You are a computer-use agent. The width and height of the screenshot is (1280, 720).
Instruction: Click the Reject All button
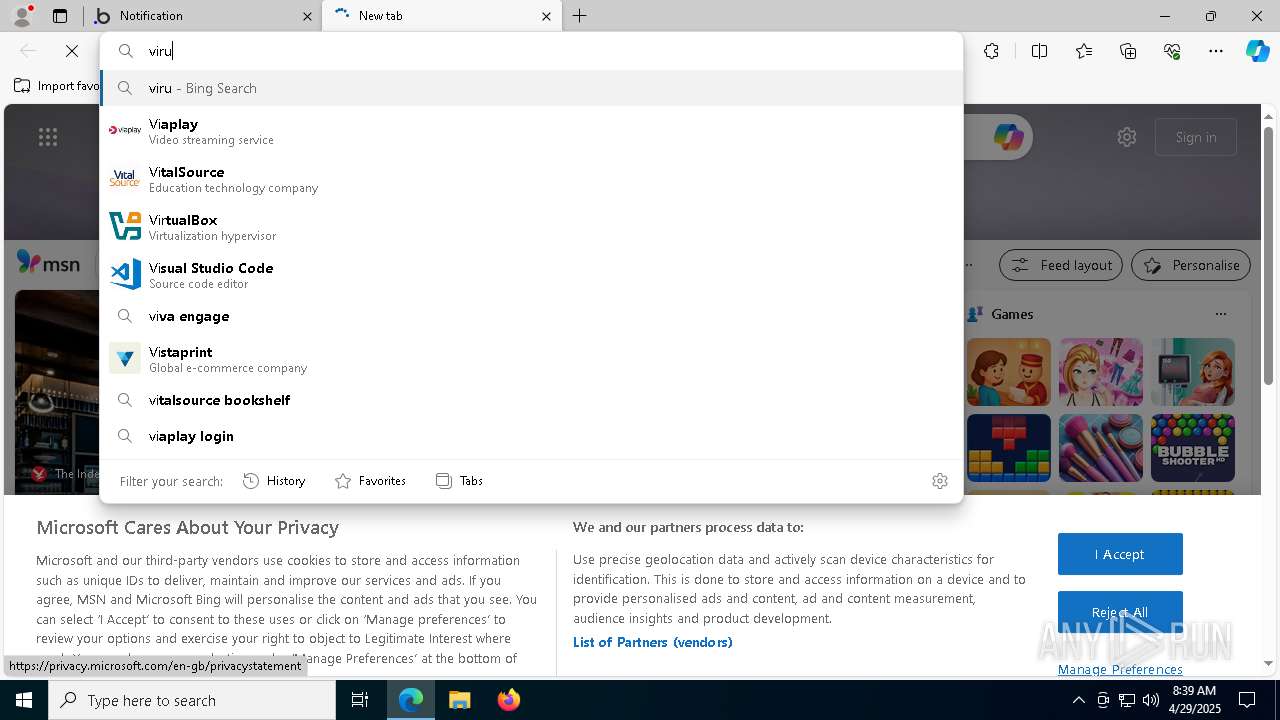tap(1120, 612)
